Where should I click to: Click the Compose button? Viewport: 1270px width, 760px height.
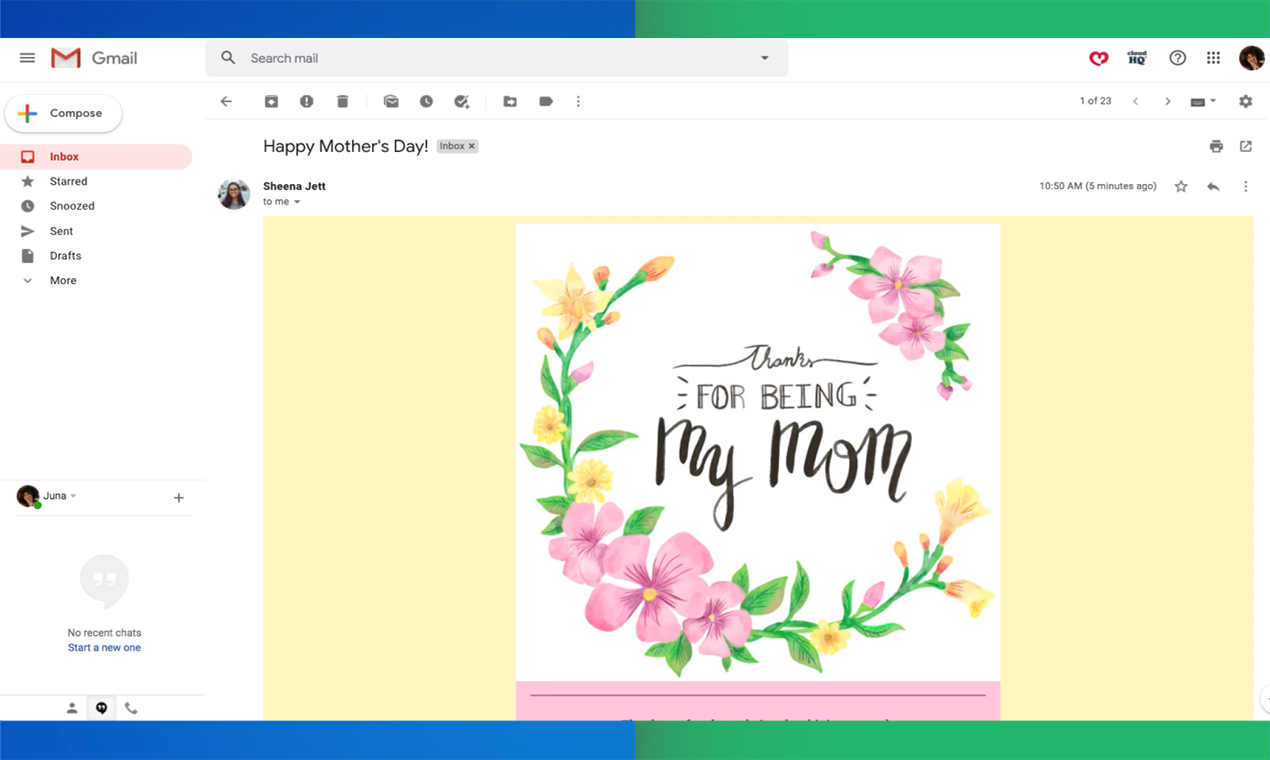(x=63, y=113)
